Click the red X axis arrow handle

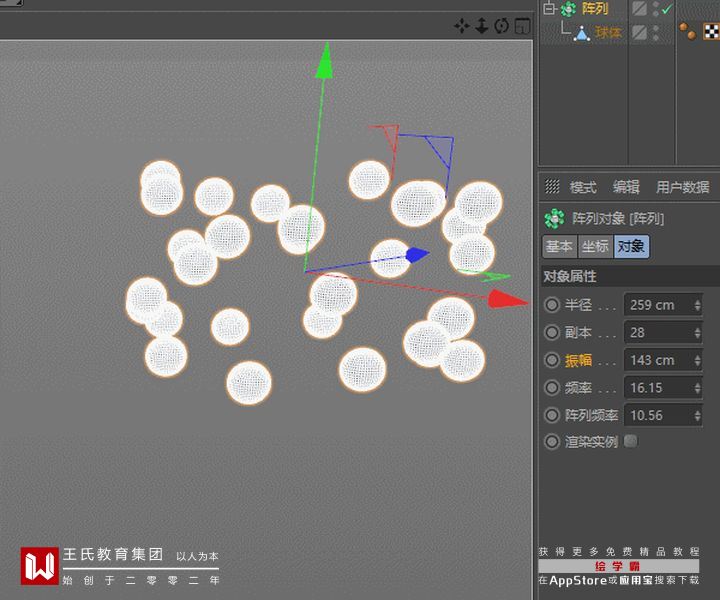coord(506,299)
